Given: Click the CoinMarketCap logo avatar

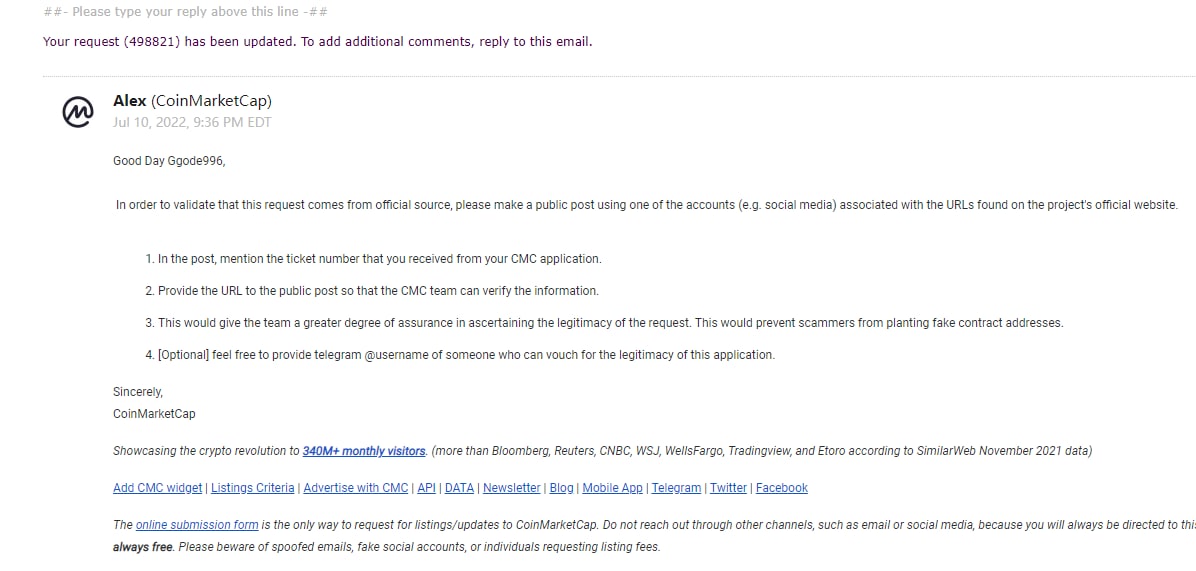Looking at the screenshot, I should coord(78,112).
